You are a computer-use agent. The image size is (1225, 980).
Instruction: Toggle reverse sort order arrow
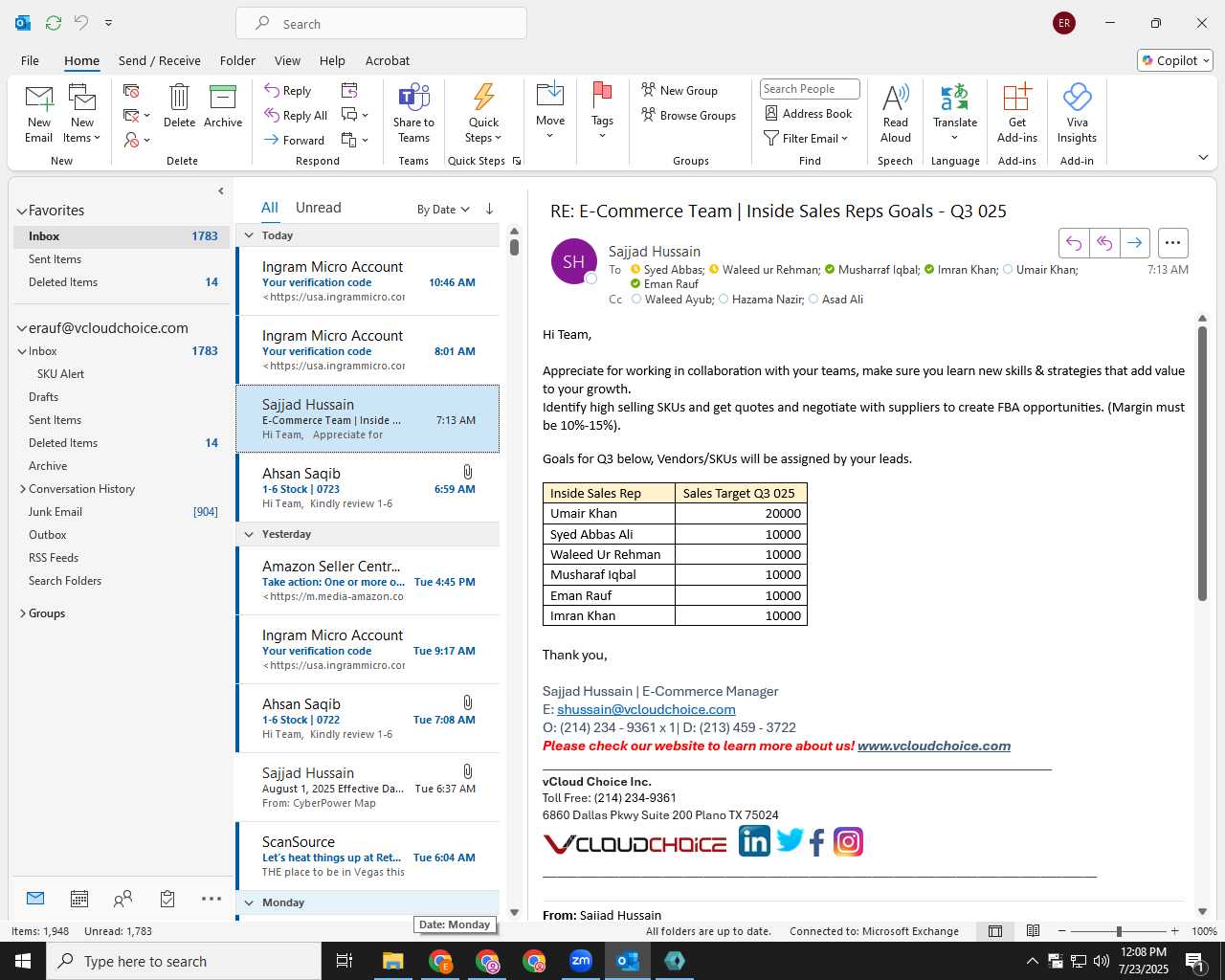(489, 209)
